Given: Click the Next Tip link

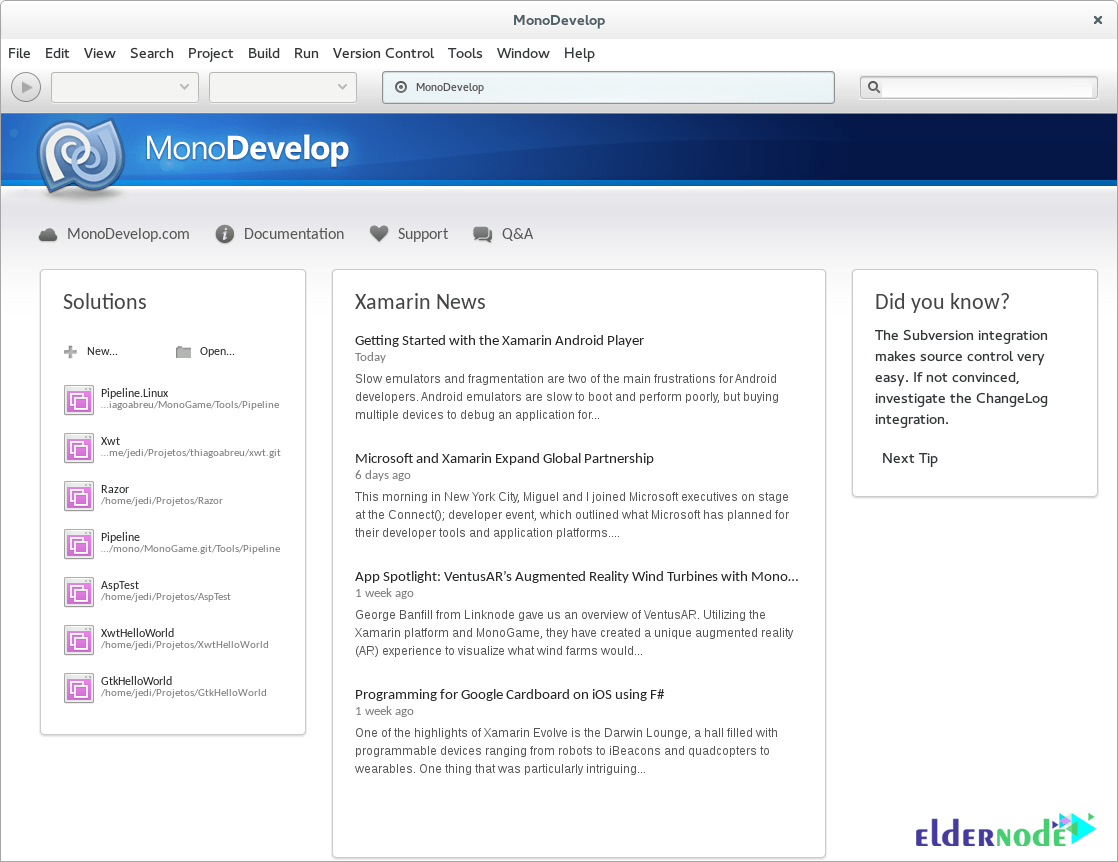Looking at the screenshot, I should 909,458.
